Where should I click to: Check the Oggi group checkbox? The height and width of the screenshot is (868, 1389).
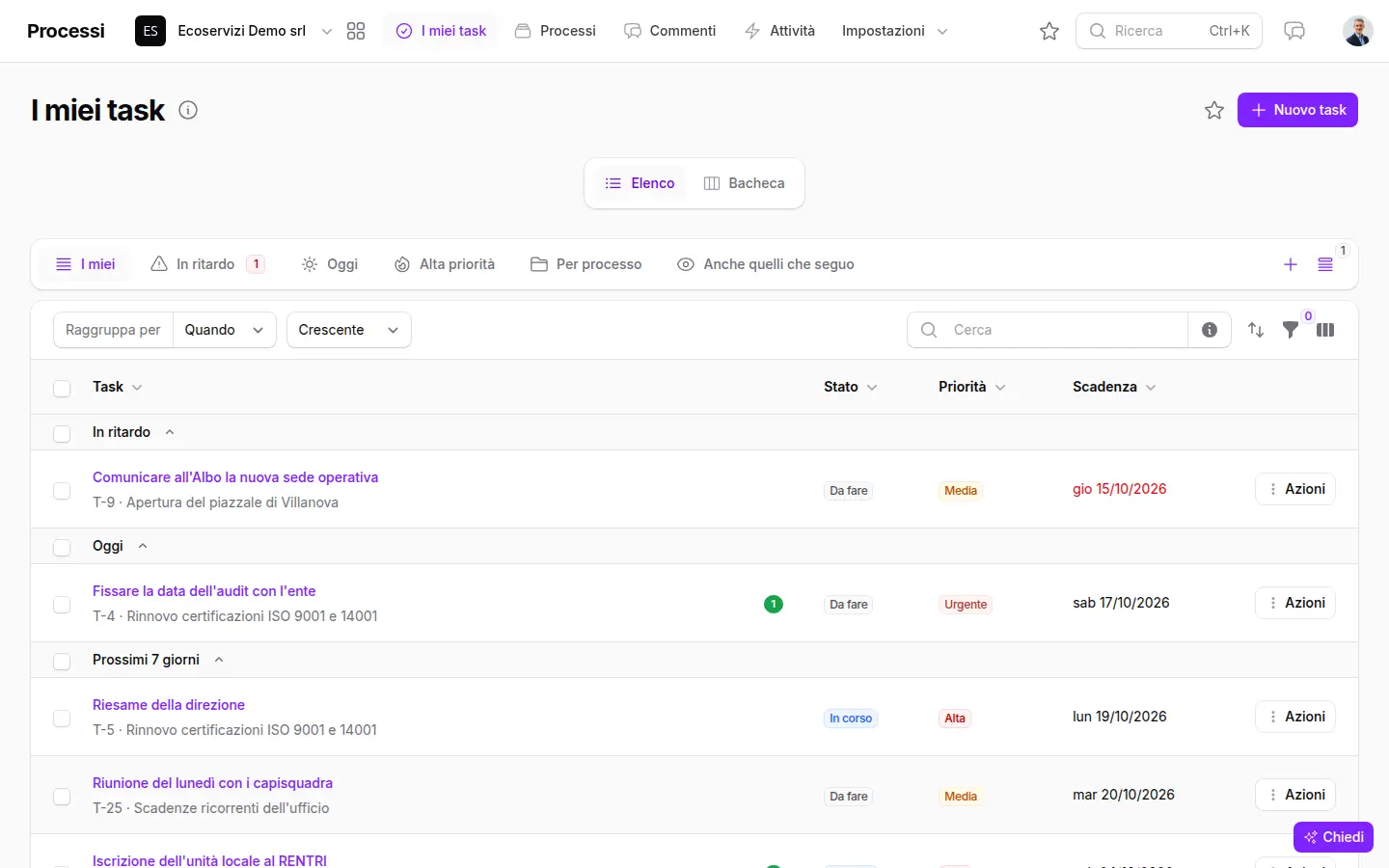(x=62, y=547)
